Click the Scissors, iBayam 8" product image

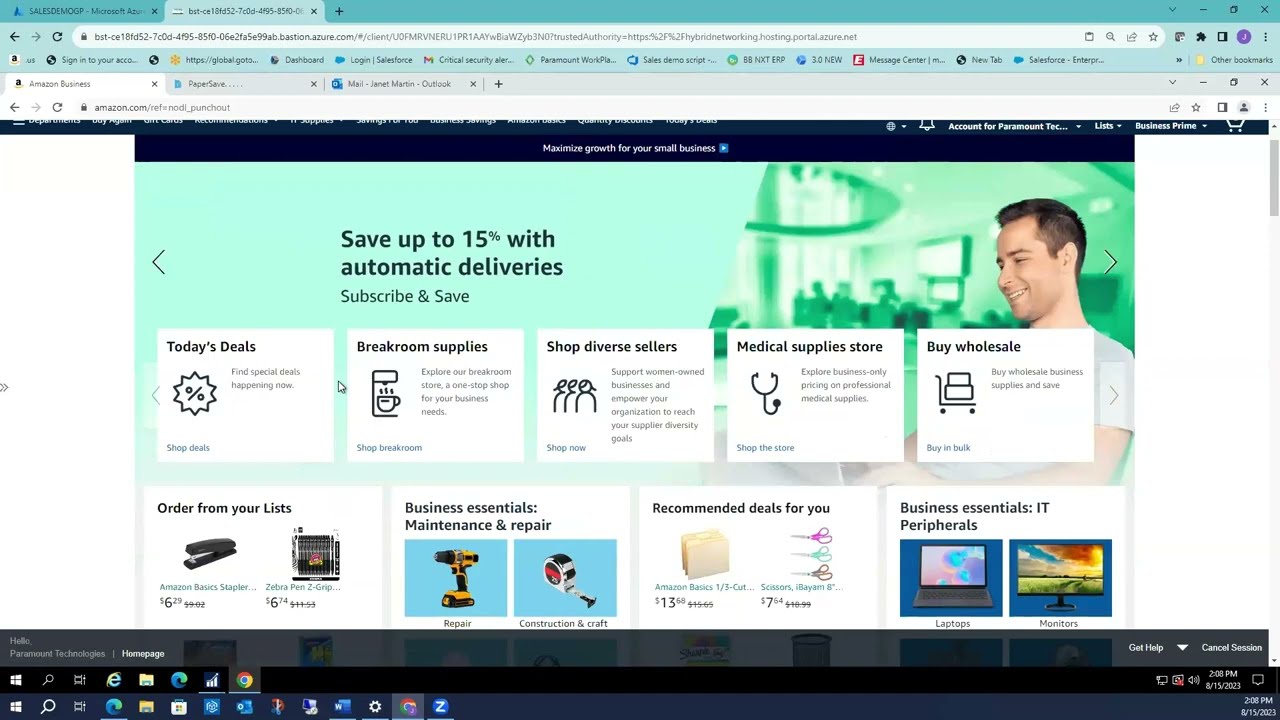tap(811, 554)
